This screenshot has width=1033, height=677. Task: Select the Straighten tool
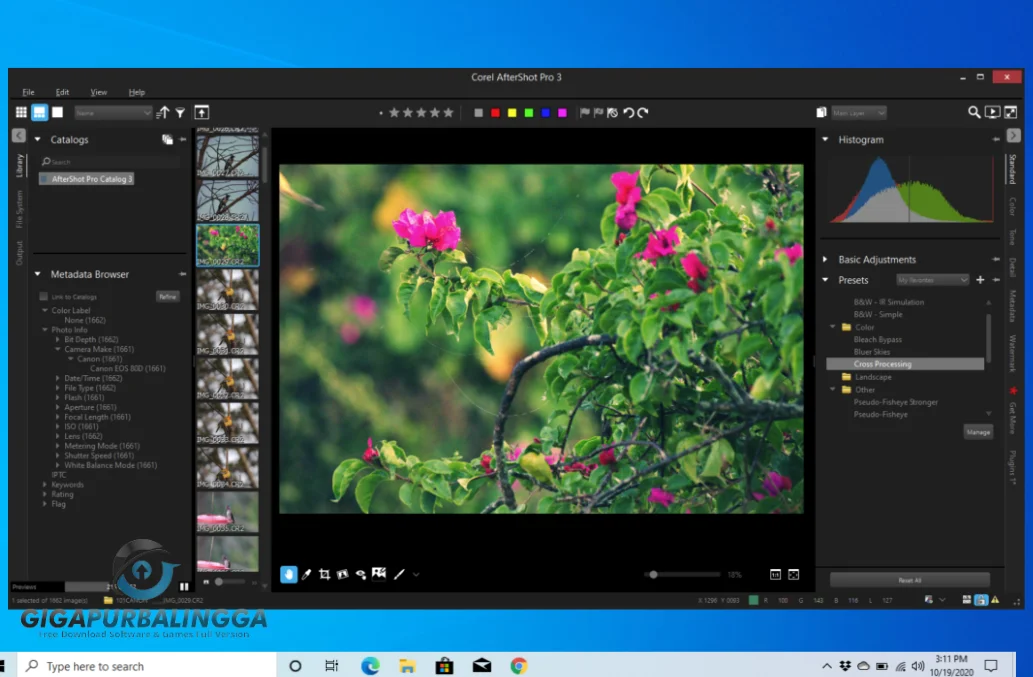click(343, 574)
